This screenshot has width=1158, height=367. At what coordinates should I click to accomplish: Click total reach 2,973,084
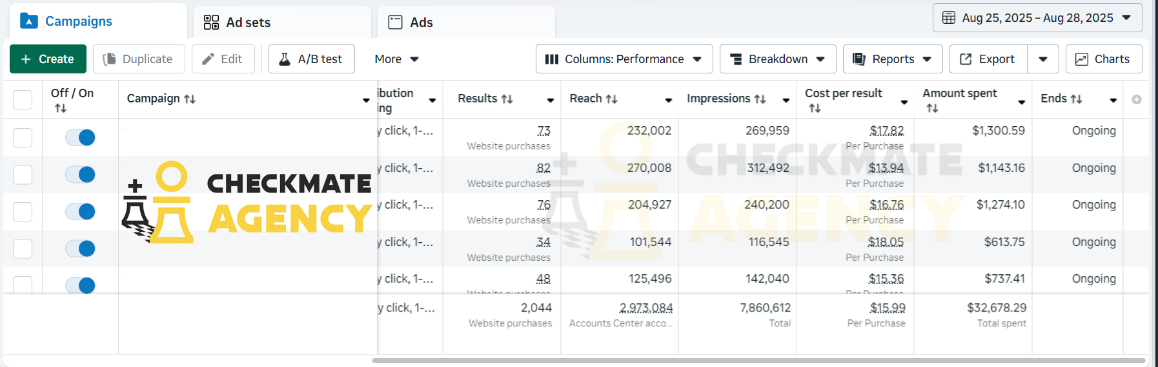tap(646, 308)
